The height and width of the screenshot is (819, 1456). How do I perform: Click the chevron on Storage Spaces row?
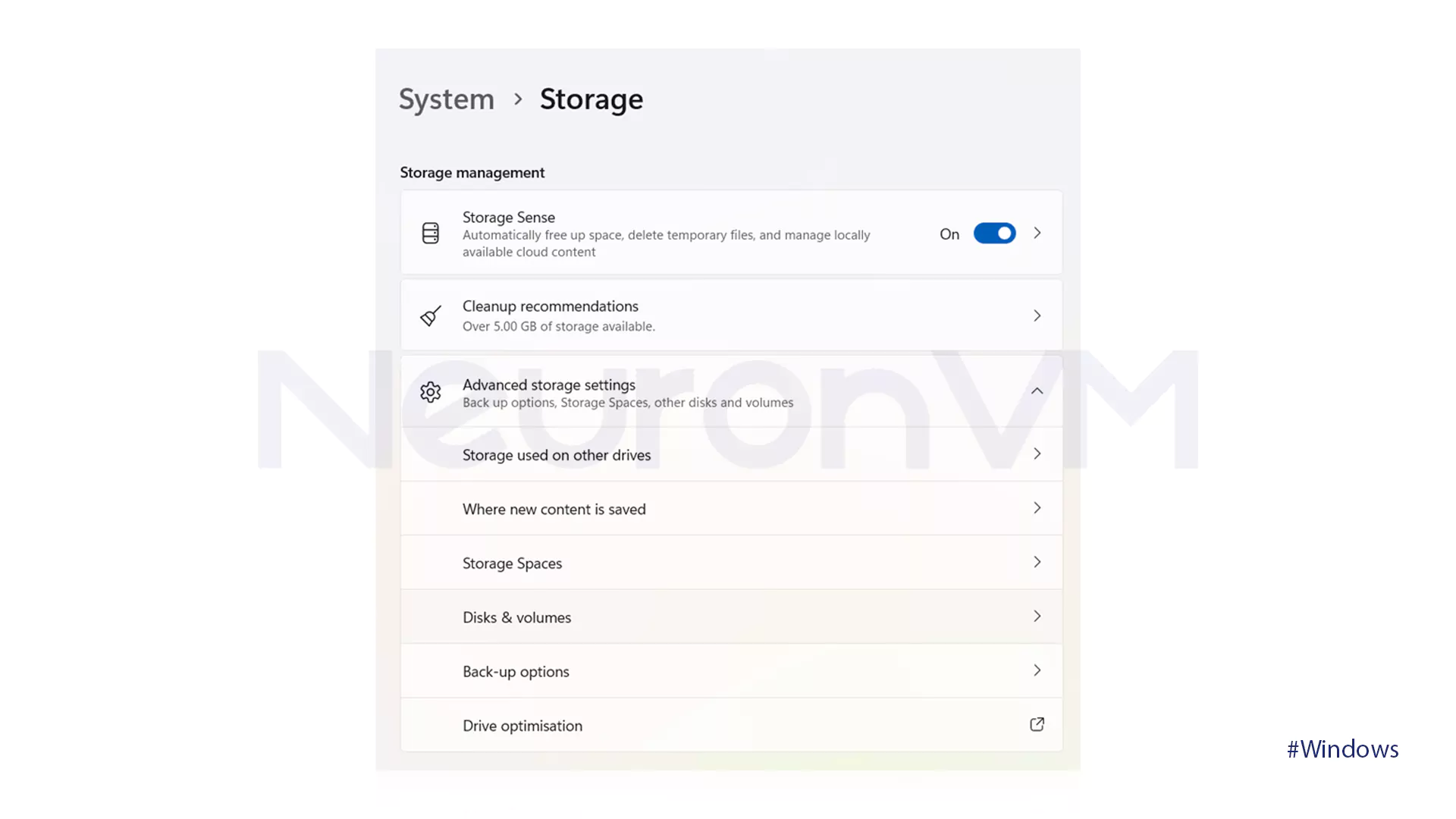1037,562
